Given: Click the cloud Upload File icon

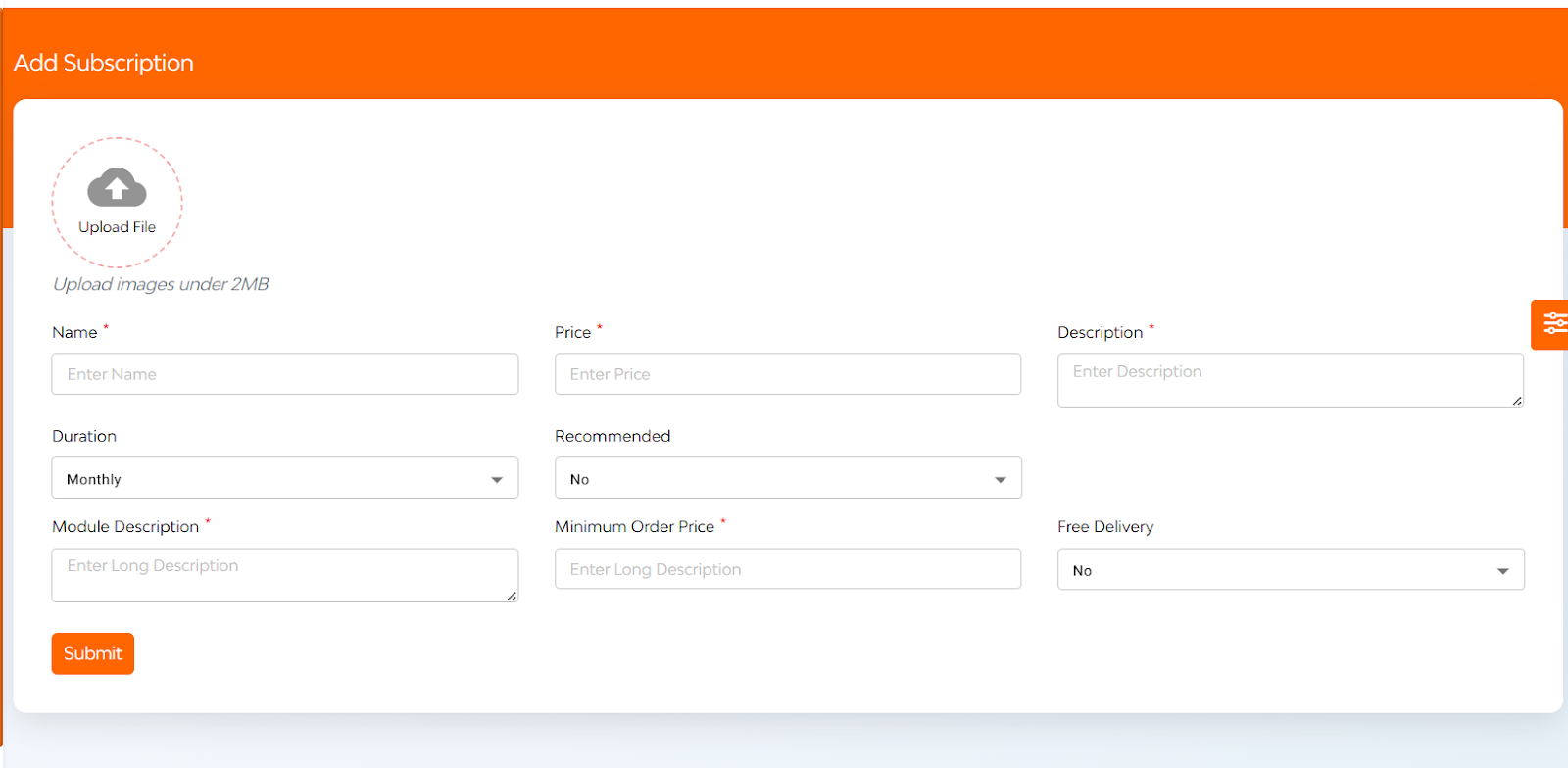Looking at the screenshot, I should click(x=117, y=187).
